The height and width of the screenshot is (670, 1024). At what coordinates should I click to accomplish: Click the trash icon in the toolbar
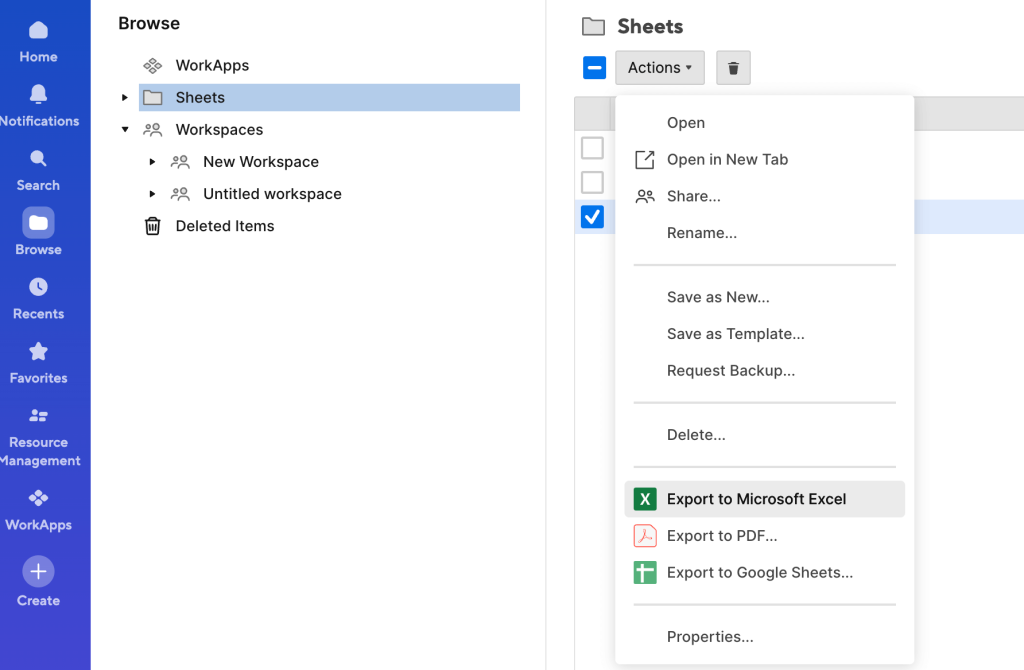(x=733, y=67)
